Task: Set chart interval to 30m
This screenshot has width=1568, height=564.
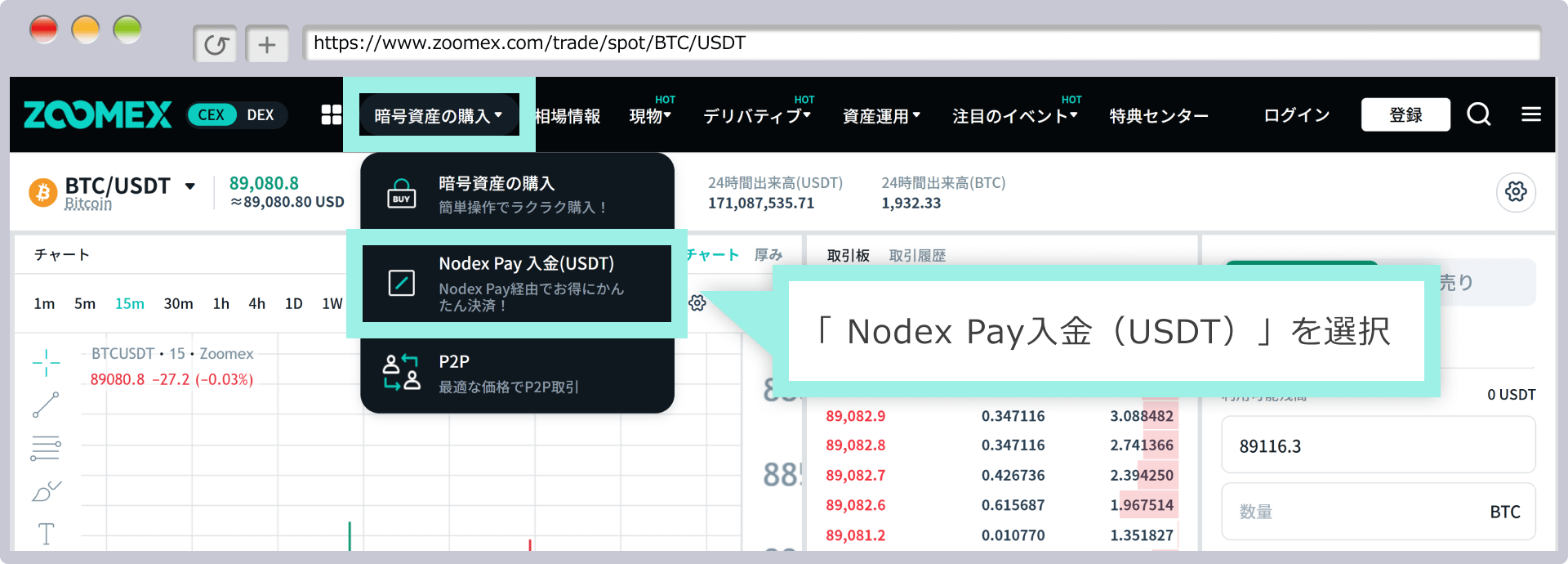Action: point(178,303)
